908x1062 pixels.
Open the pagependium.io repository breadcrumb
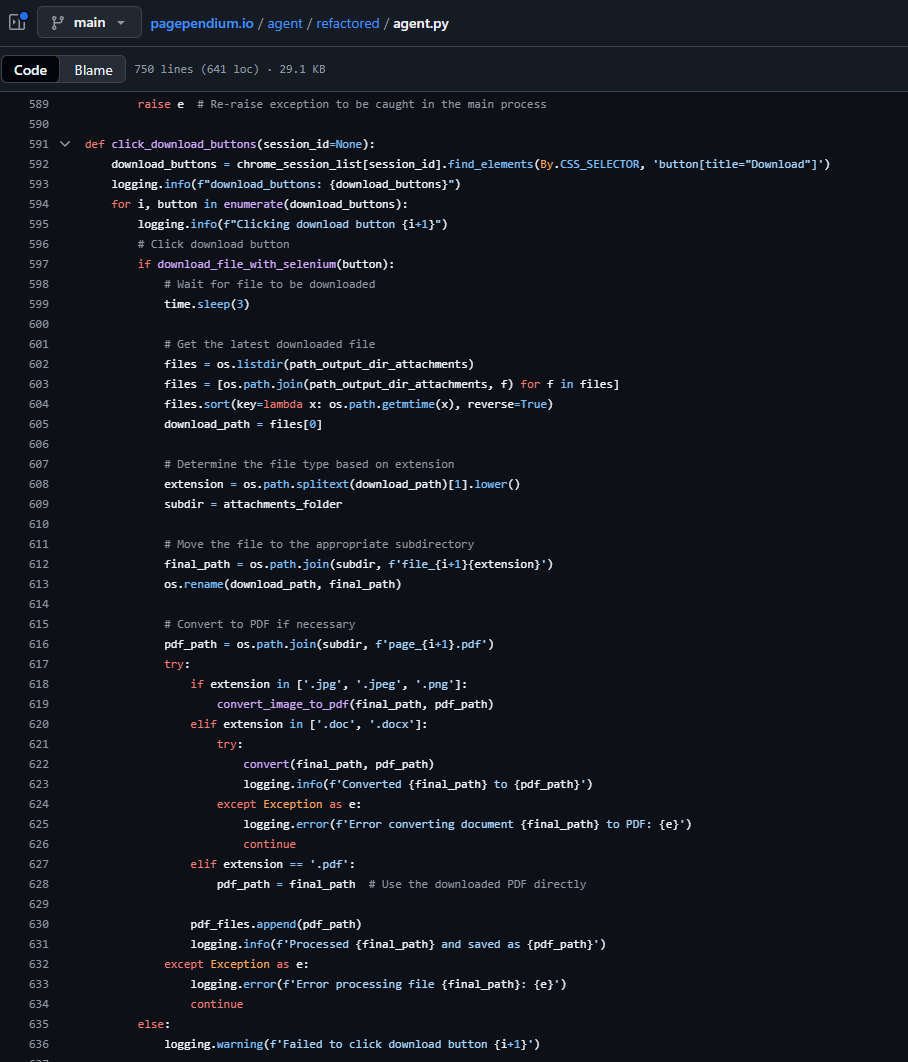coord(202,23)
